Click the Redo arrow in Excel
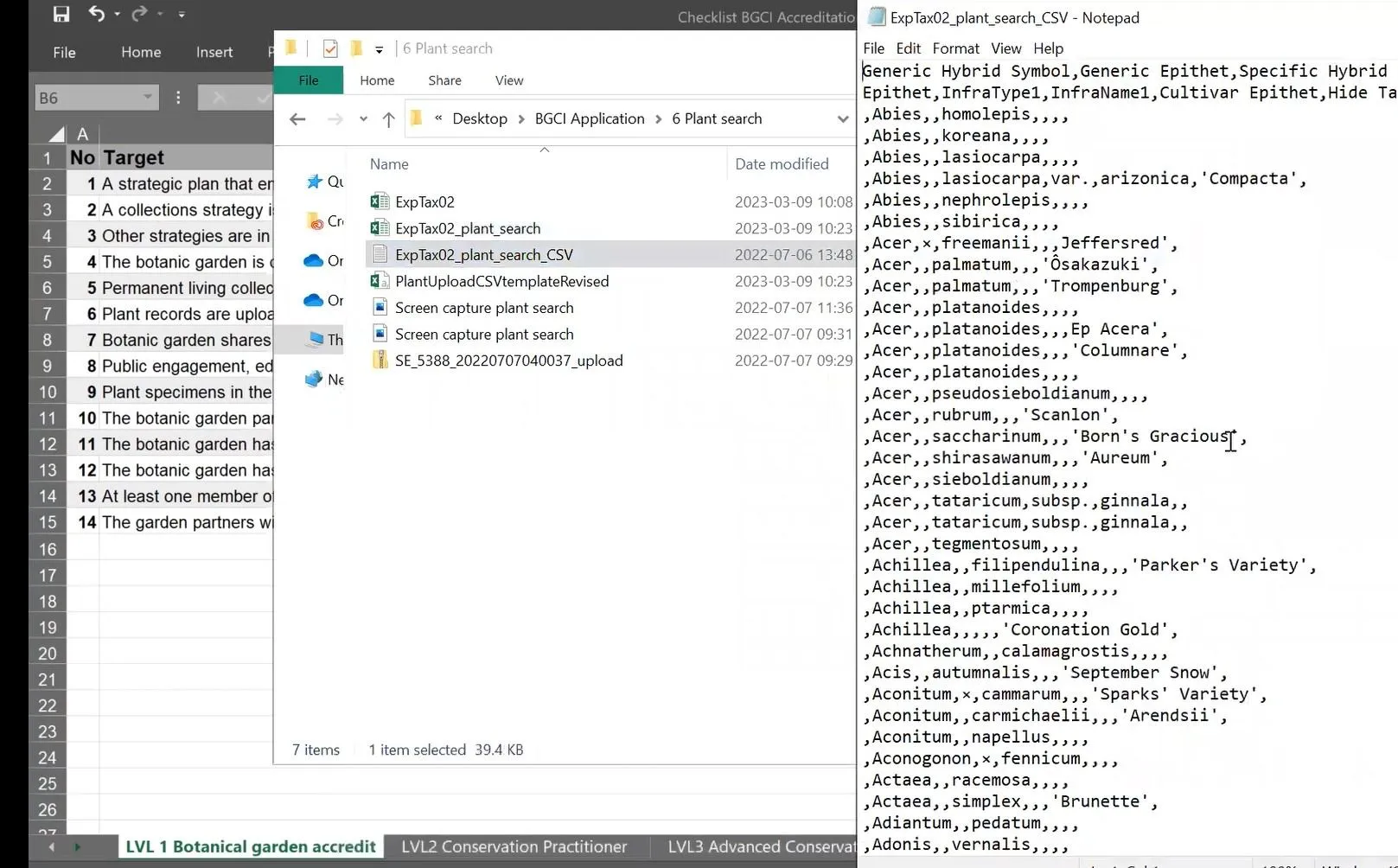The width and height of the screenshot is (1398, 868). [138, 14]
